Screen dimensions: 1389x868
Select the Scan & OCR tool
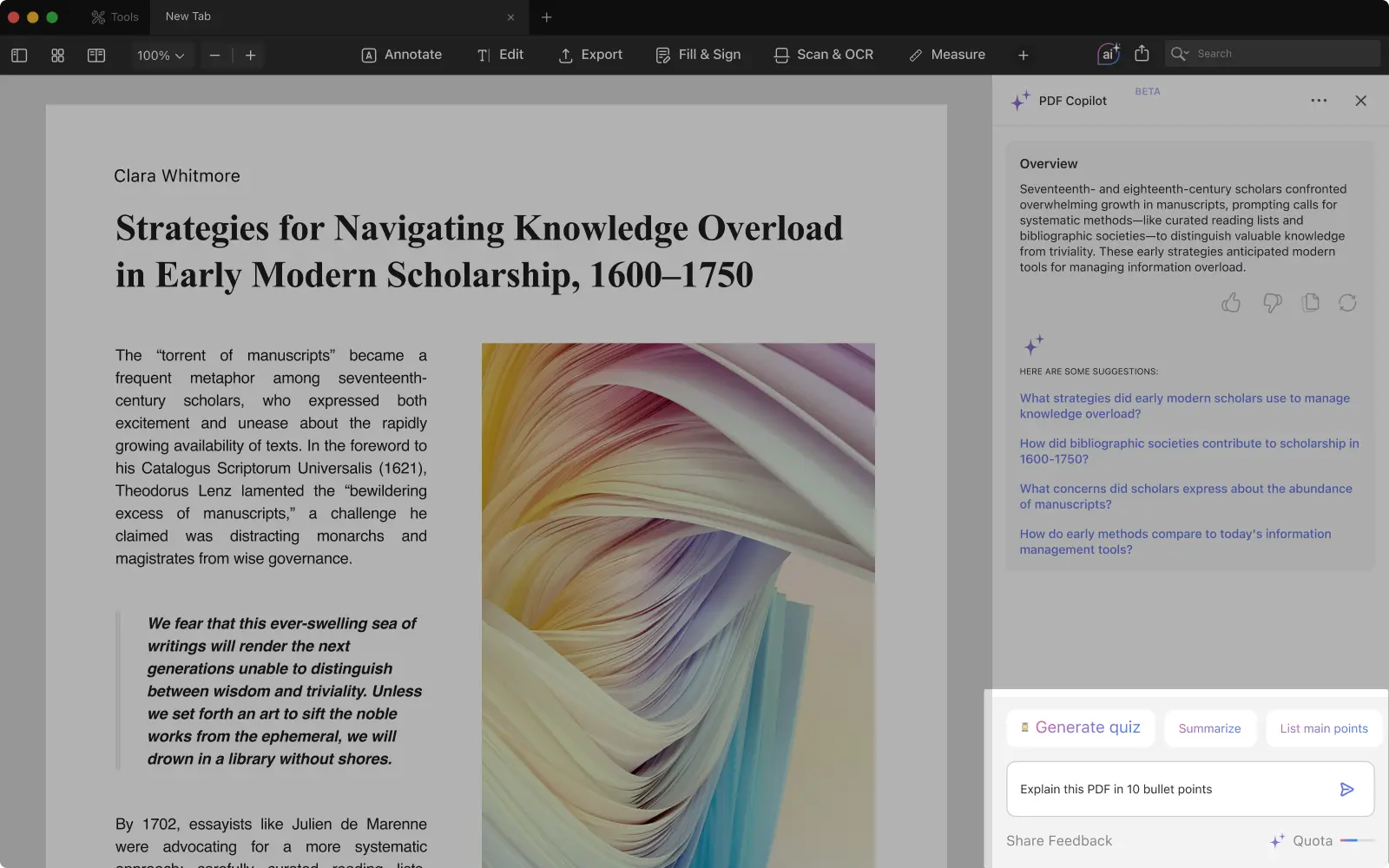823,55
